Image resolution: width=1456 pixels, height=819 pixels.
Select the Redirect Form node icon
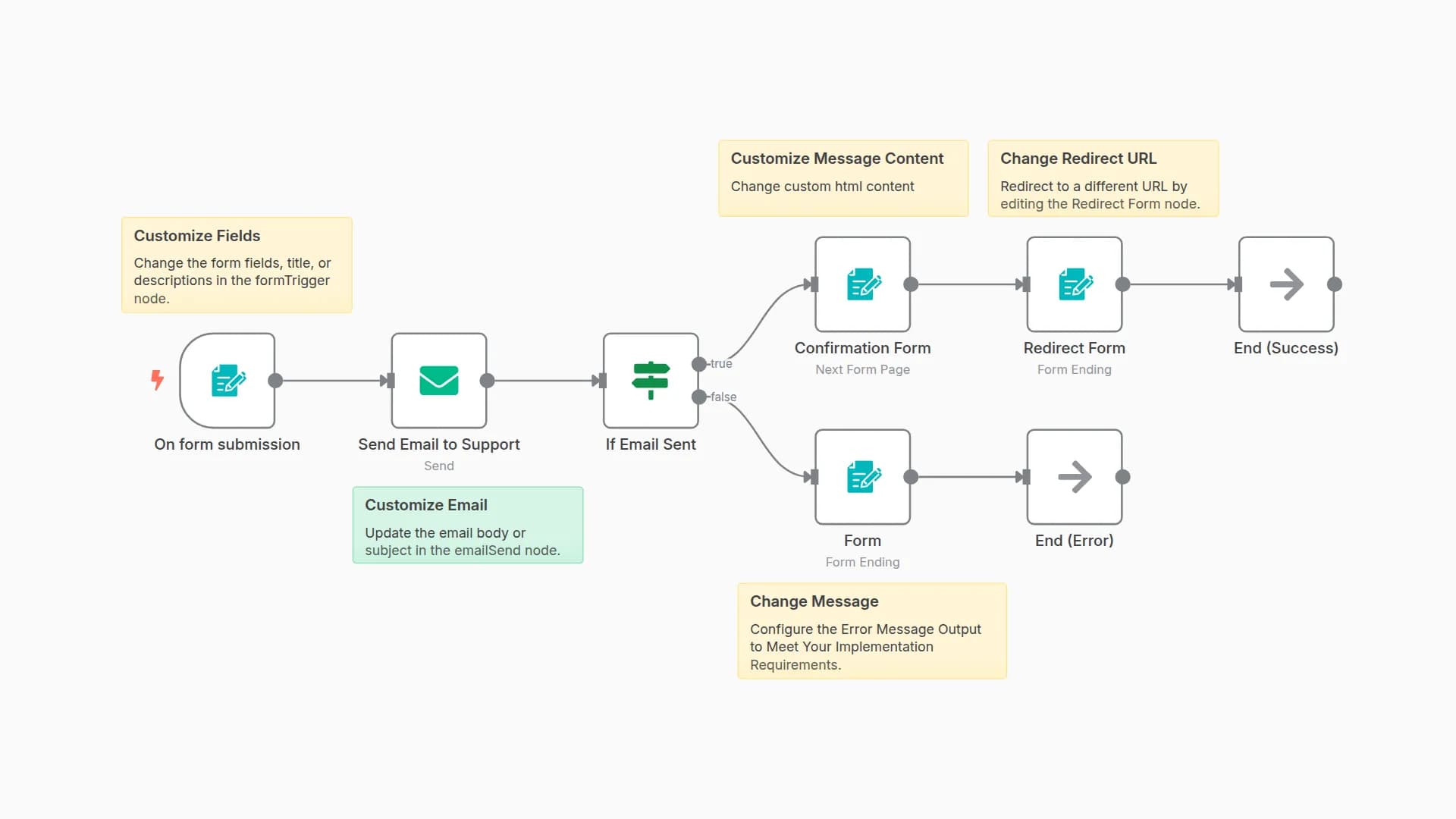point(1074,284)
